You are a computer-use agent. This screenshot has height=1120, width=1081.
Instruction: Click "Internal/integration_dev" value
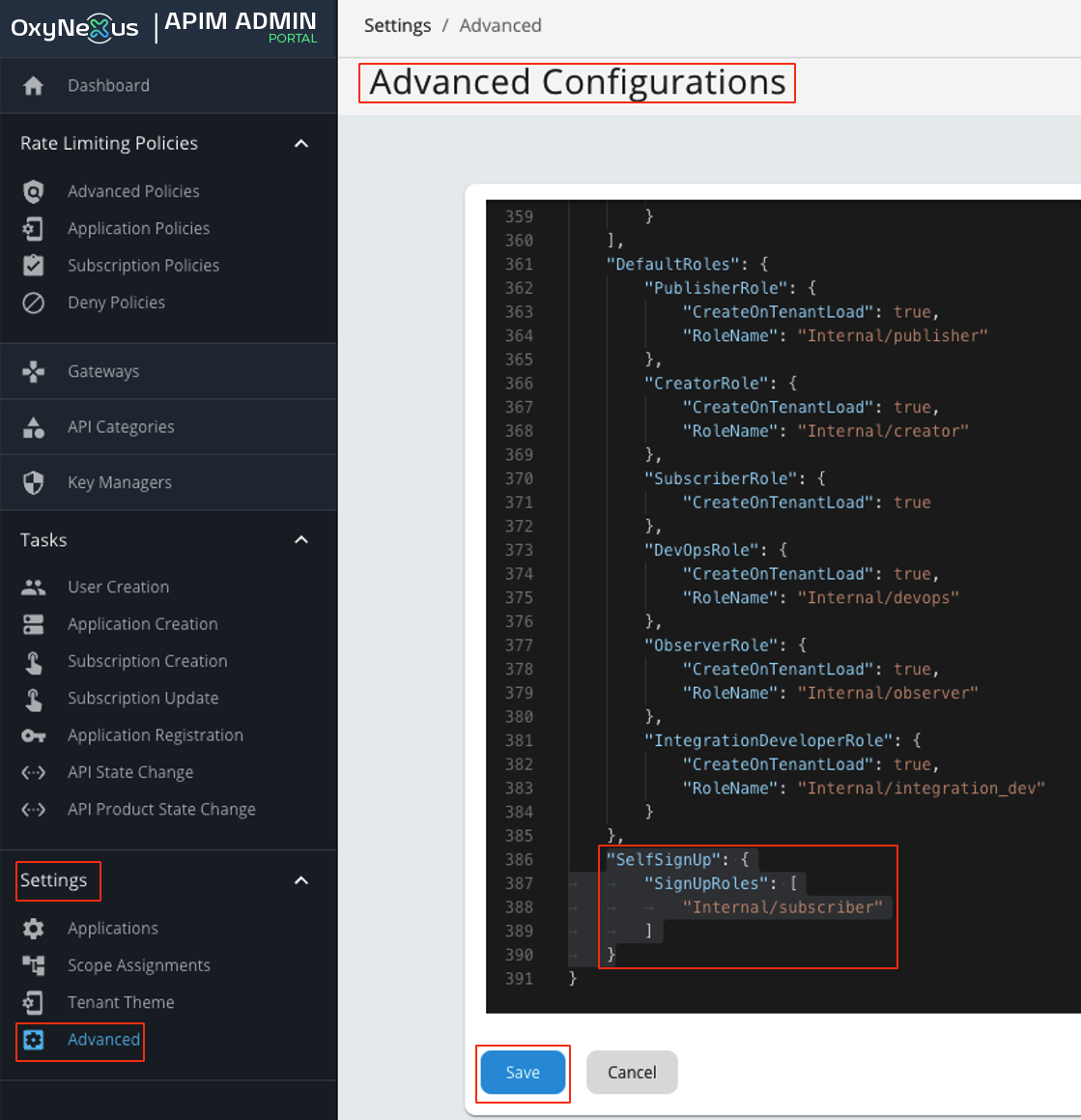tap(921, 789)
